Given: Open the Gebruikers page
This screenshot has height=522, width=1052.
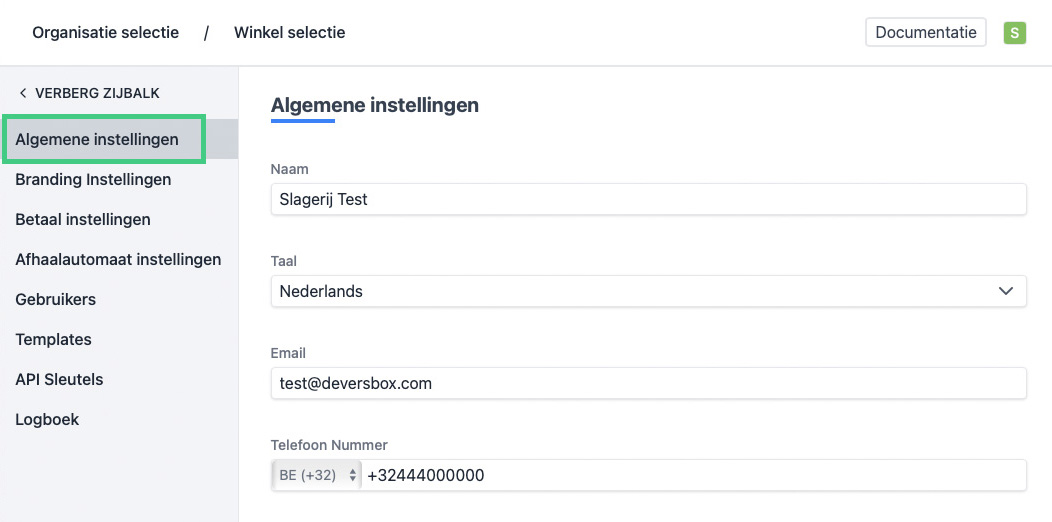Looking at the screenshot, I should [55, 299].
